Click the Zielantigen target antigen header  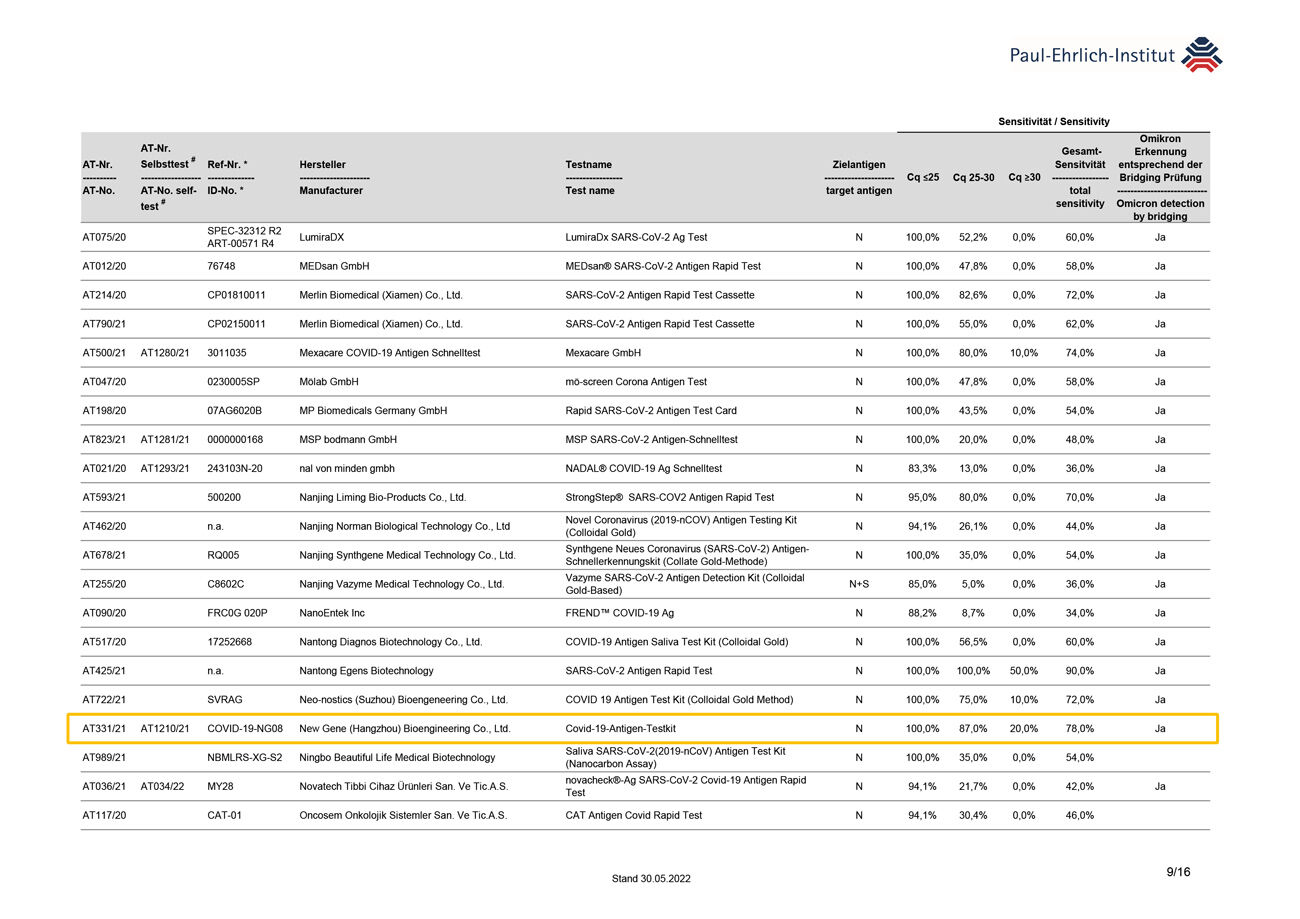[x=858, y=177]
